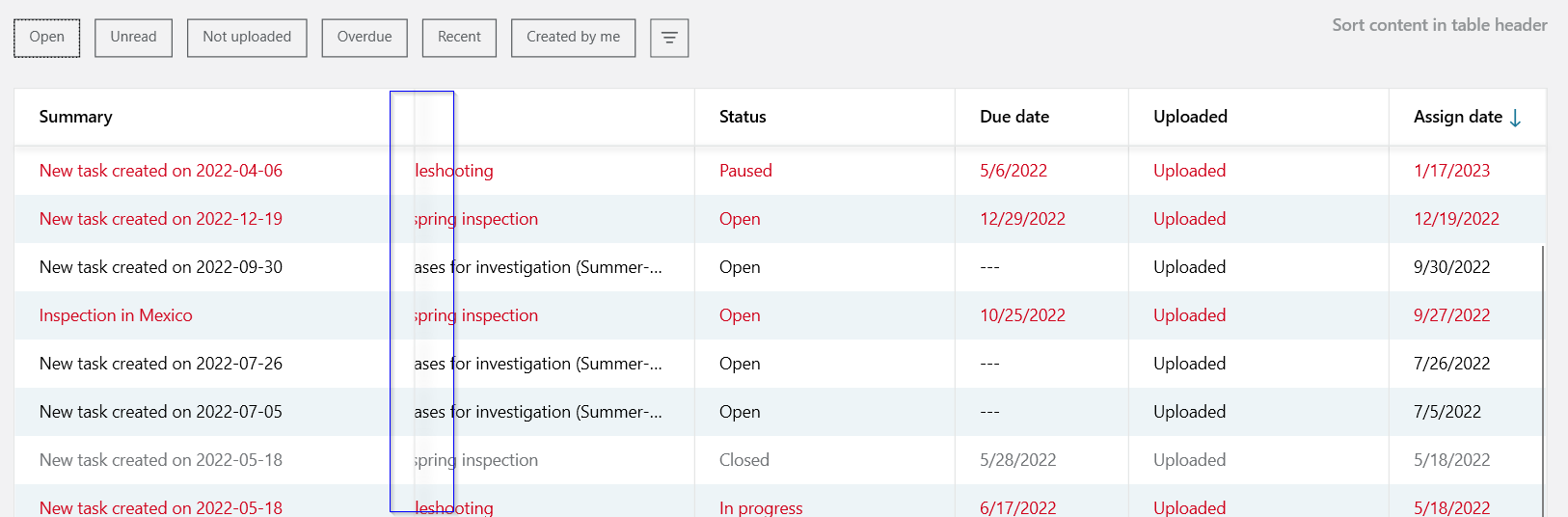Enable the Not uploaded filter
This screenshot has height=517, width=1568.
[247, 38]
